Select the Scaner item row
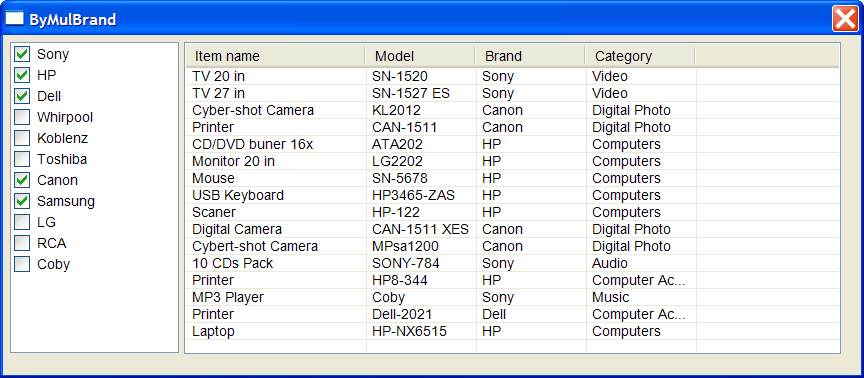The width and height of the screenshot is (864, 378). click(512, 212)
